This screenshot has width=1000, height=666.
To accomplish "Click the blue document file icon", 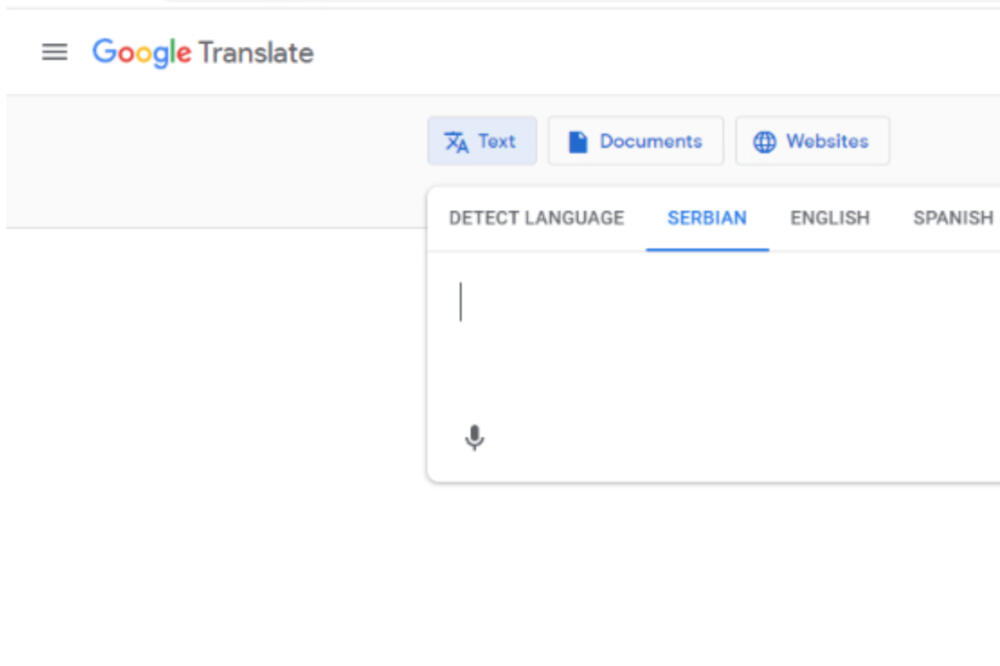I will click(x=577, y=142).
